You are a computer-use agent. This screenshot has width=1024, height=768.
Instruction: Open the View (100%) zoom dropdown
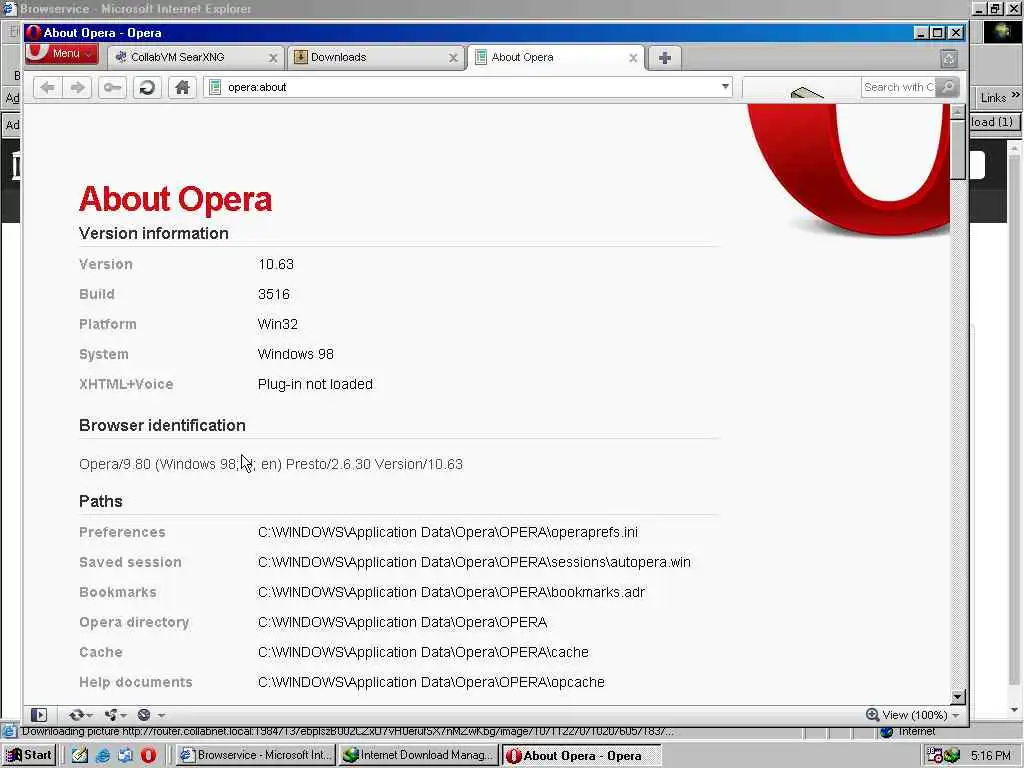(x=914, y=715)
